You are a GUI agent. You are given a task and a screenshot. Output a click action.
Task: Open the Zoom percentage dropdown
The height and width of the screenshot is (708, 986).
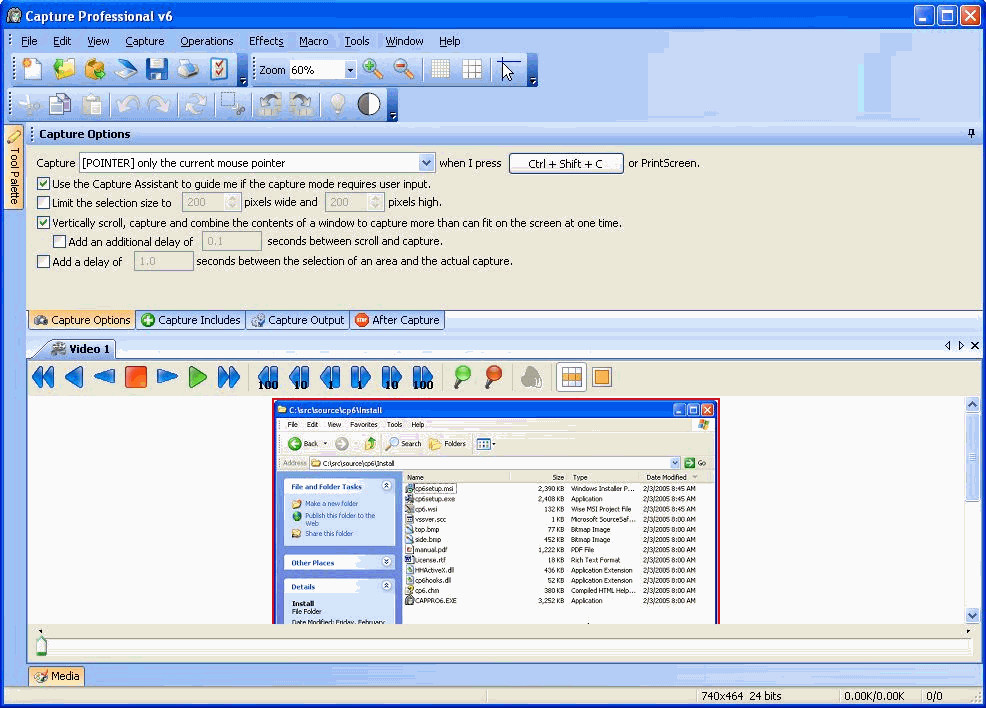[x=350, y=70]
